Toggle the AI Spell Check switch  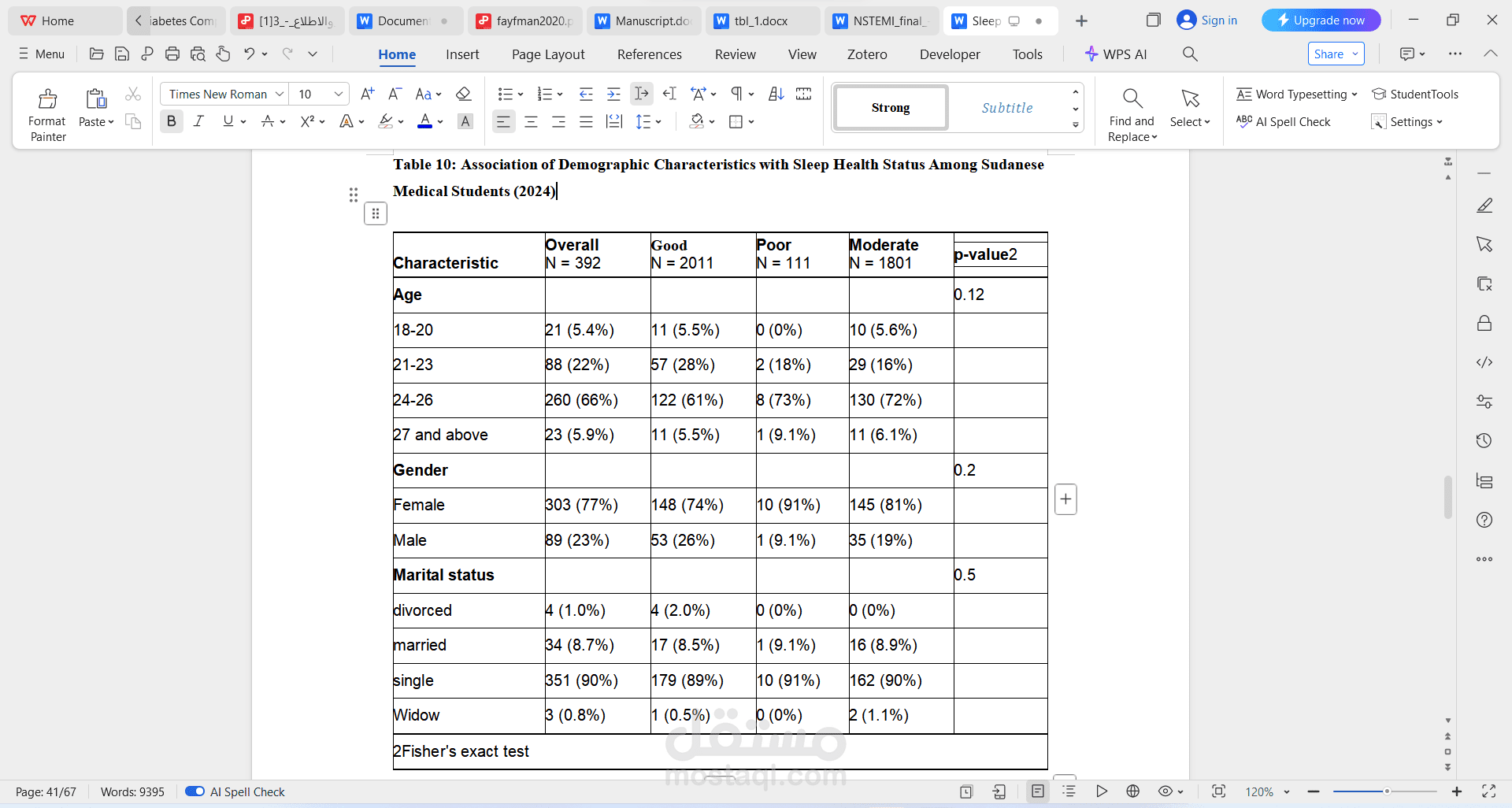point(195,791)
